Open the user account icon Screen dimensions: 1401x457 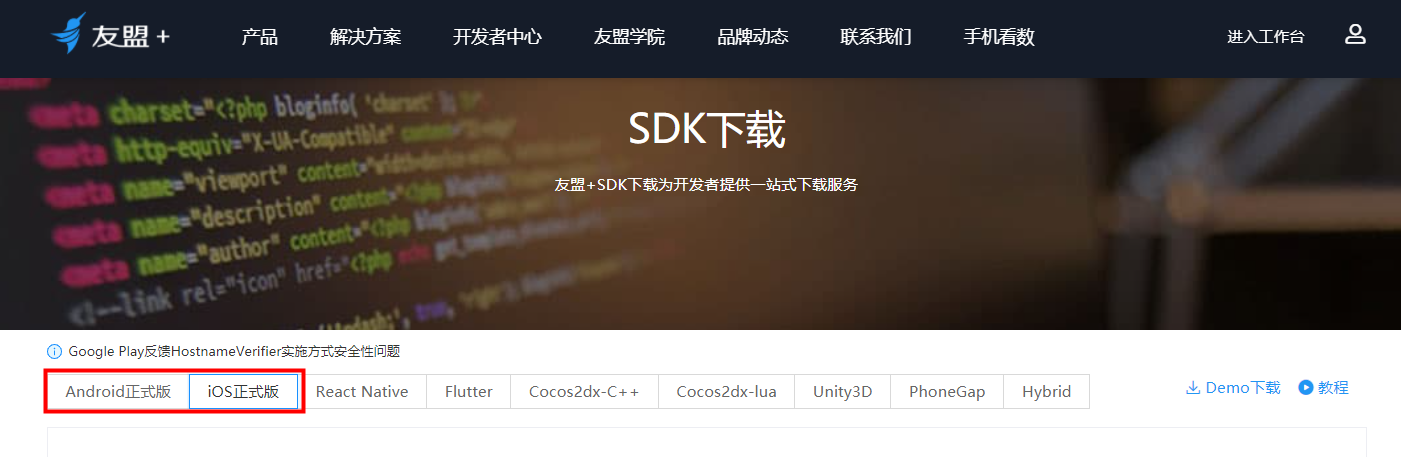[x=1355, y=35]
